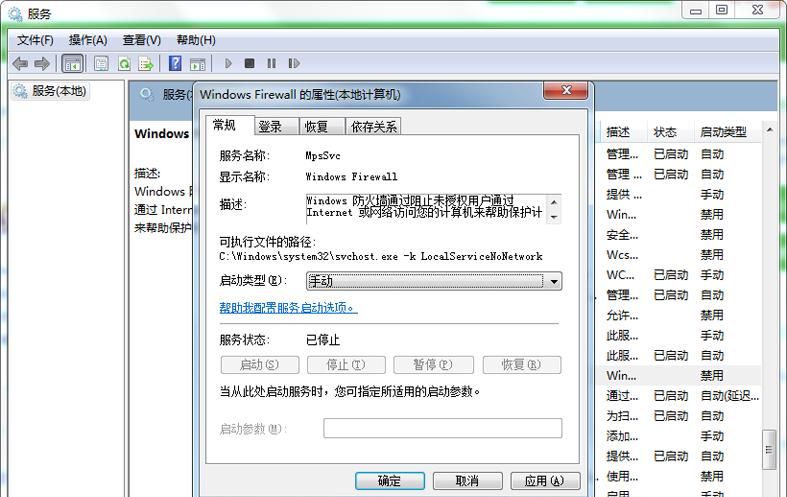787x497 pixels.
Task: Click the 取消 button
Action: click(467, 481)
